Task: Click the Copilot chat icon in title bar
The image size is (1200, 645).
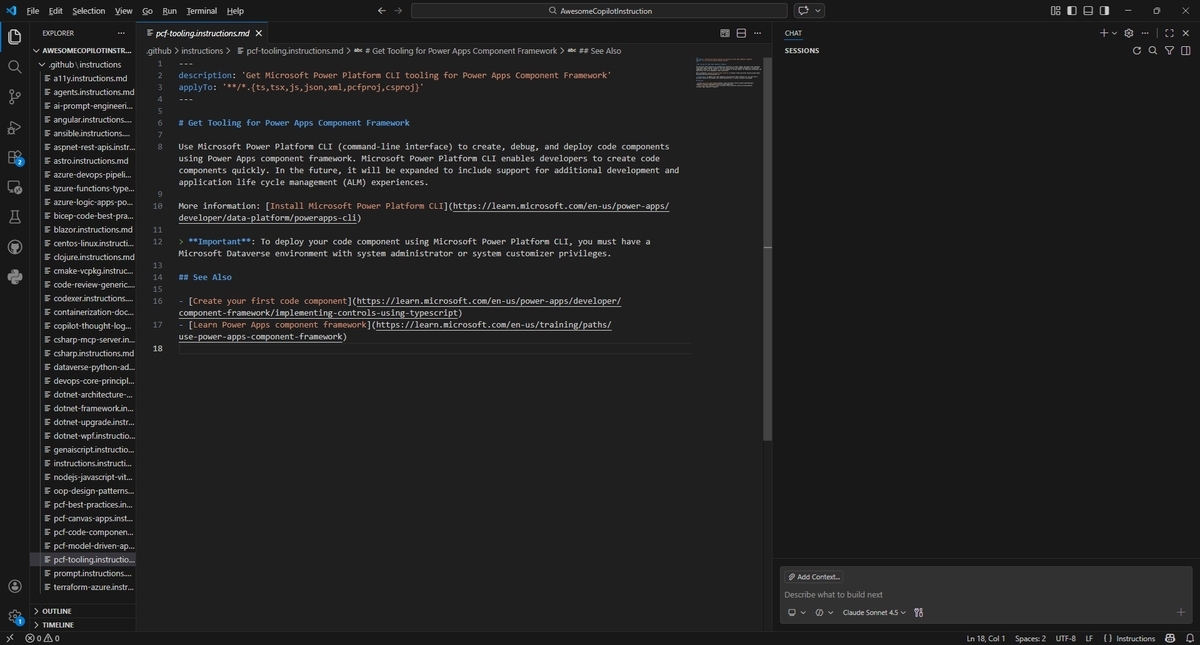Action: 802,11
